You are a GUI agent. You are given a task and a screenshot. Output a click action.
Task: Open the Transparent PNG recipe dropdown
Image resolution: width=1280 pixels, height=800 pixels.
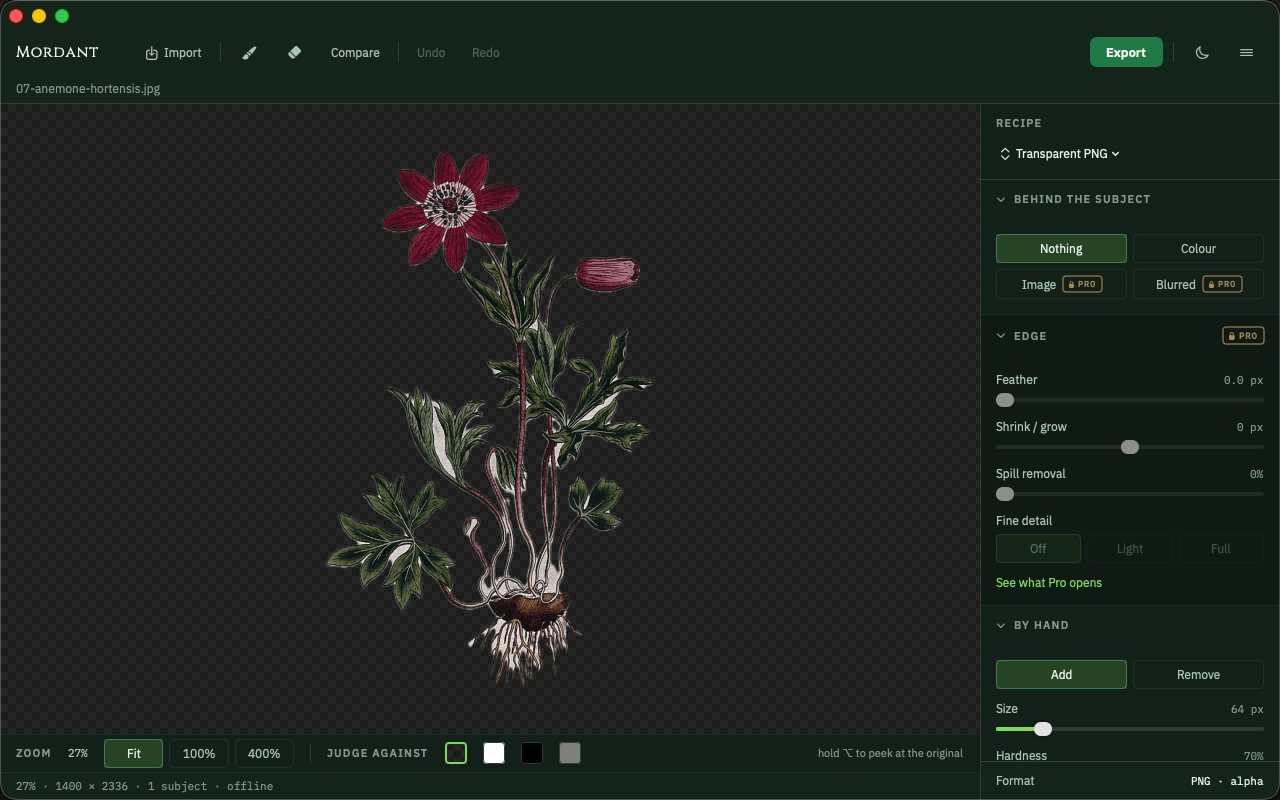(1060, 154)
